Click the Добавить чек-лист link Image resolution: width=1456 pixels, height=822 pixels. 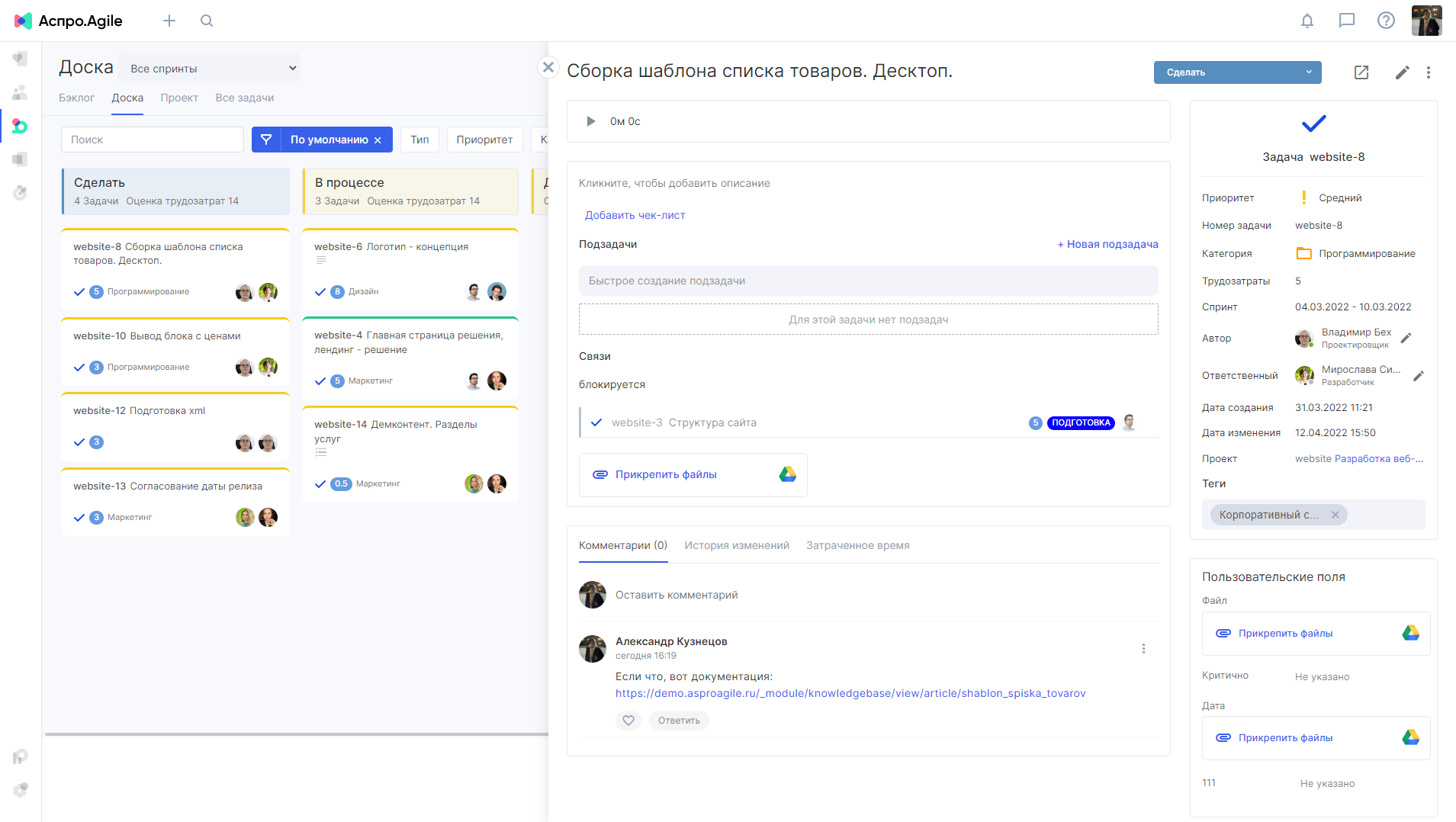[x=635, y=215]
